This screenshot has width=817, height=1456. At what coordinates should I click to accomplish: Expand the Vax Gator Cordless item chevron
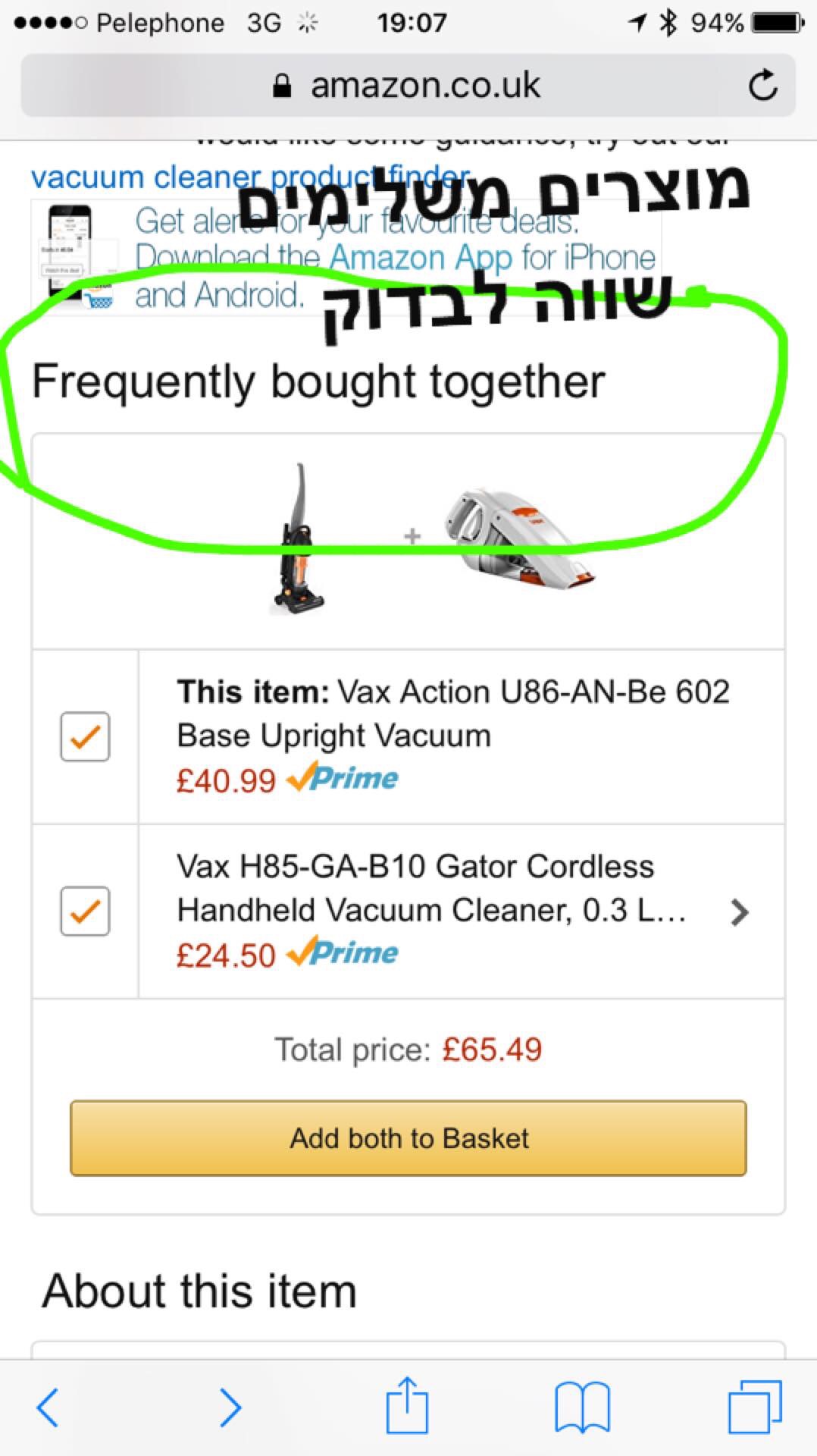tap(740, 912)
